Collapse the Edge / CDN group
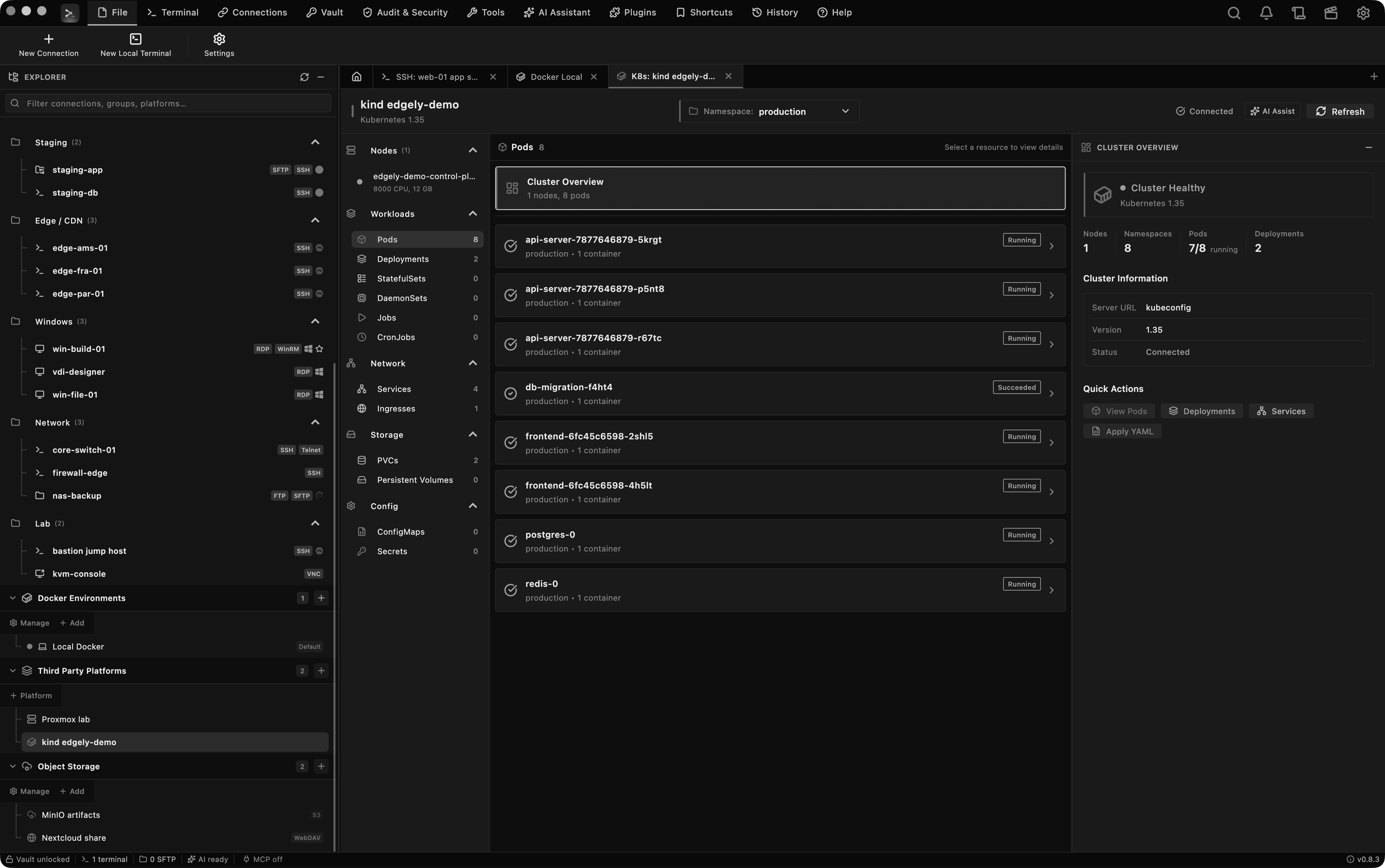This screenshot has height=868, width=1385. click(315, 220)
